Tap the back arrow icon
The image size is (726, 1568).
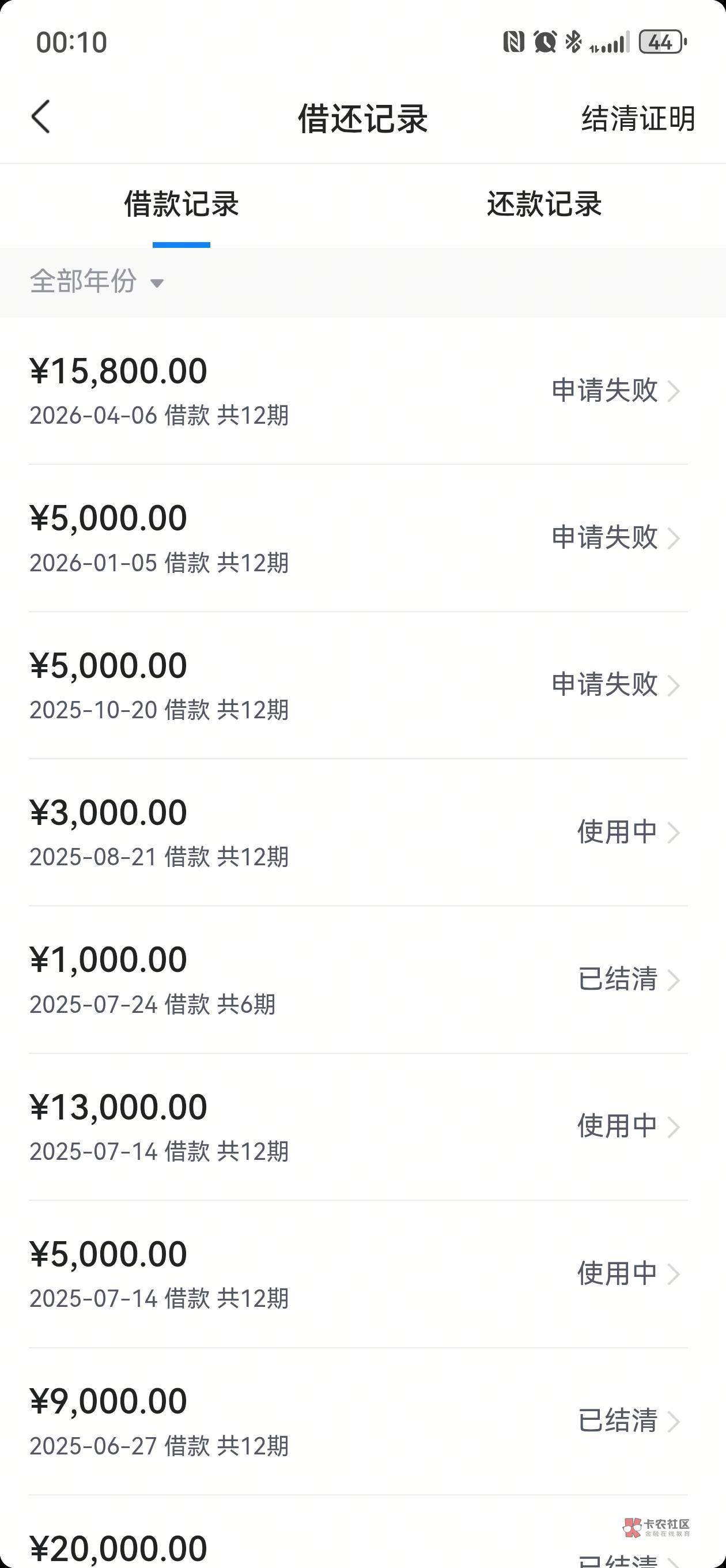tap(41, 117)
